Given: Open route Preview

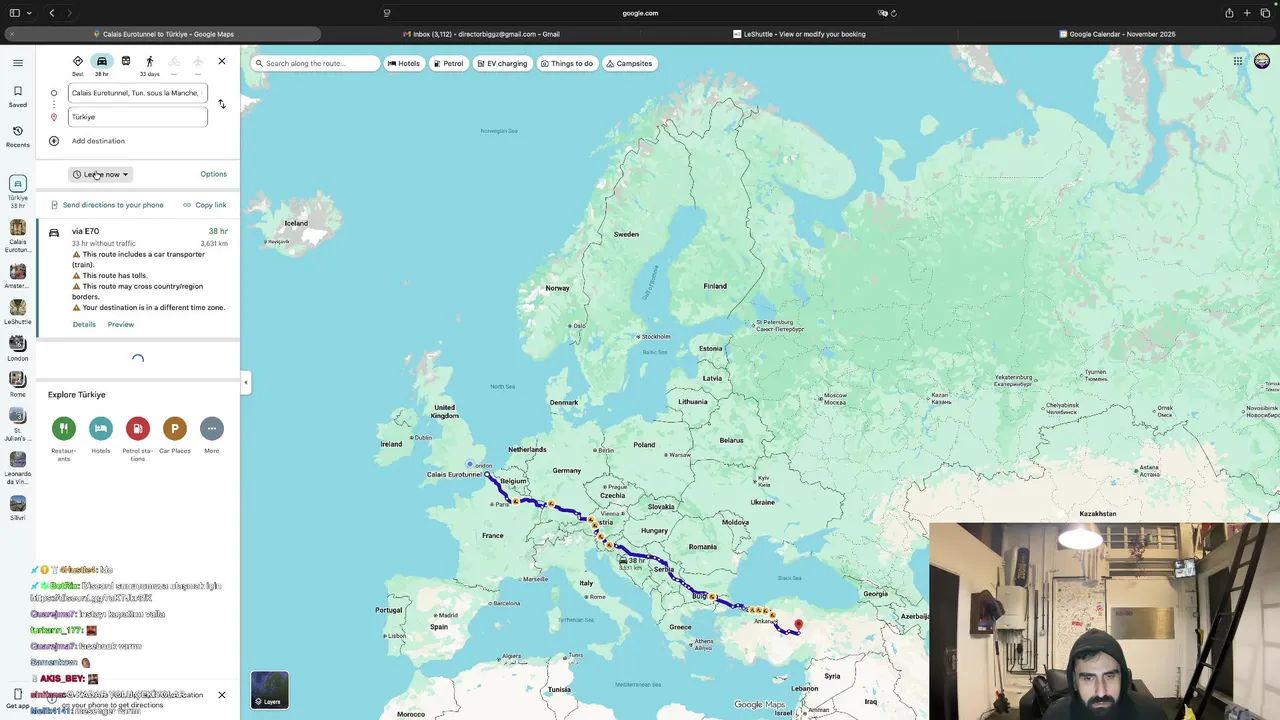Looking at the screenshot, I should (121, 324).
